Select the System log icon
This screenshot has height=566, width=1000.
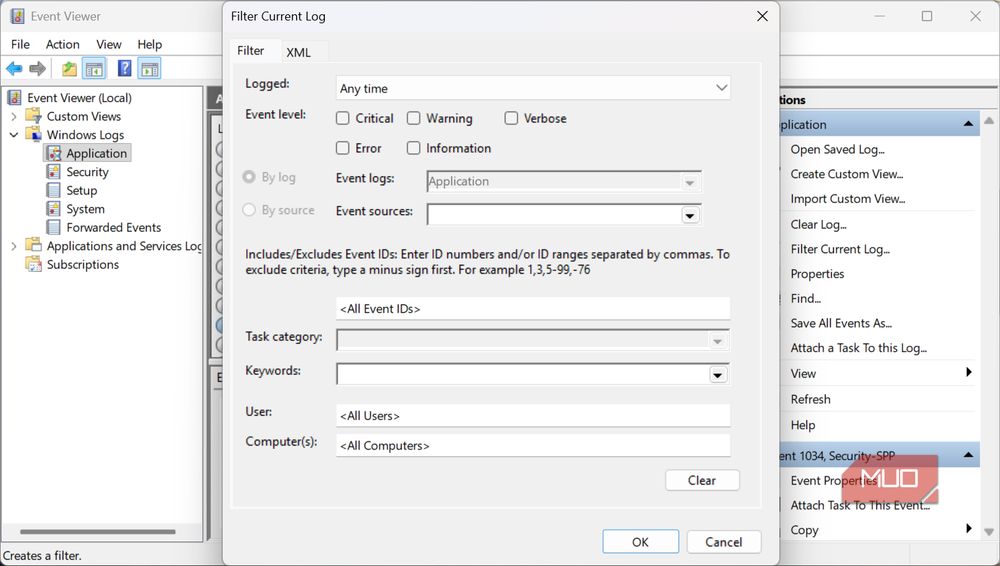click(x=54, y=209)
